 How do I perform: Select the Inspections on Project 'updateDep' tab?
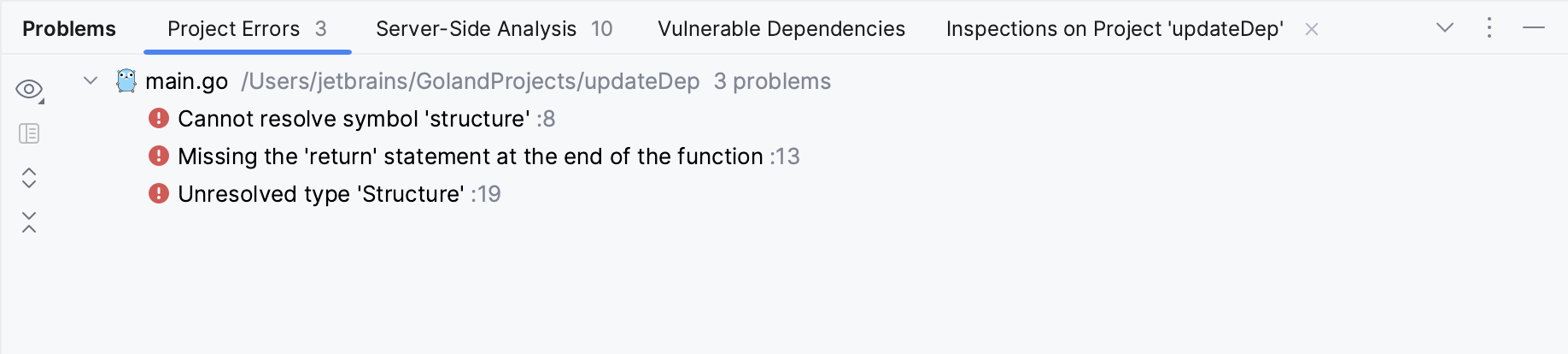(x=1114, y=29)
